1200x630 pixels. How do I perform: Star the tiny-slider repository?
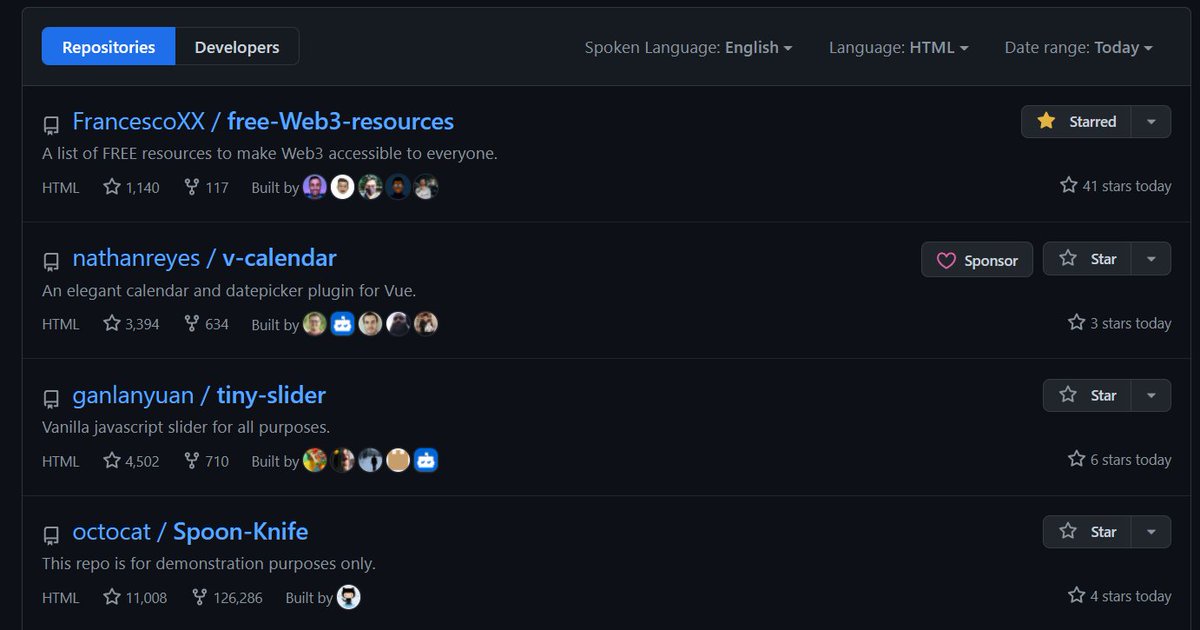coord(1087,395)
